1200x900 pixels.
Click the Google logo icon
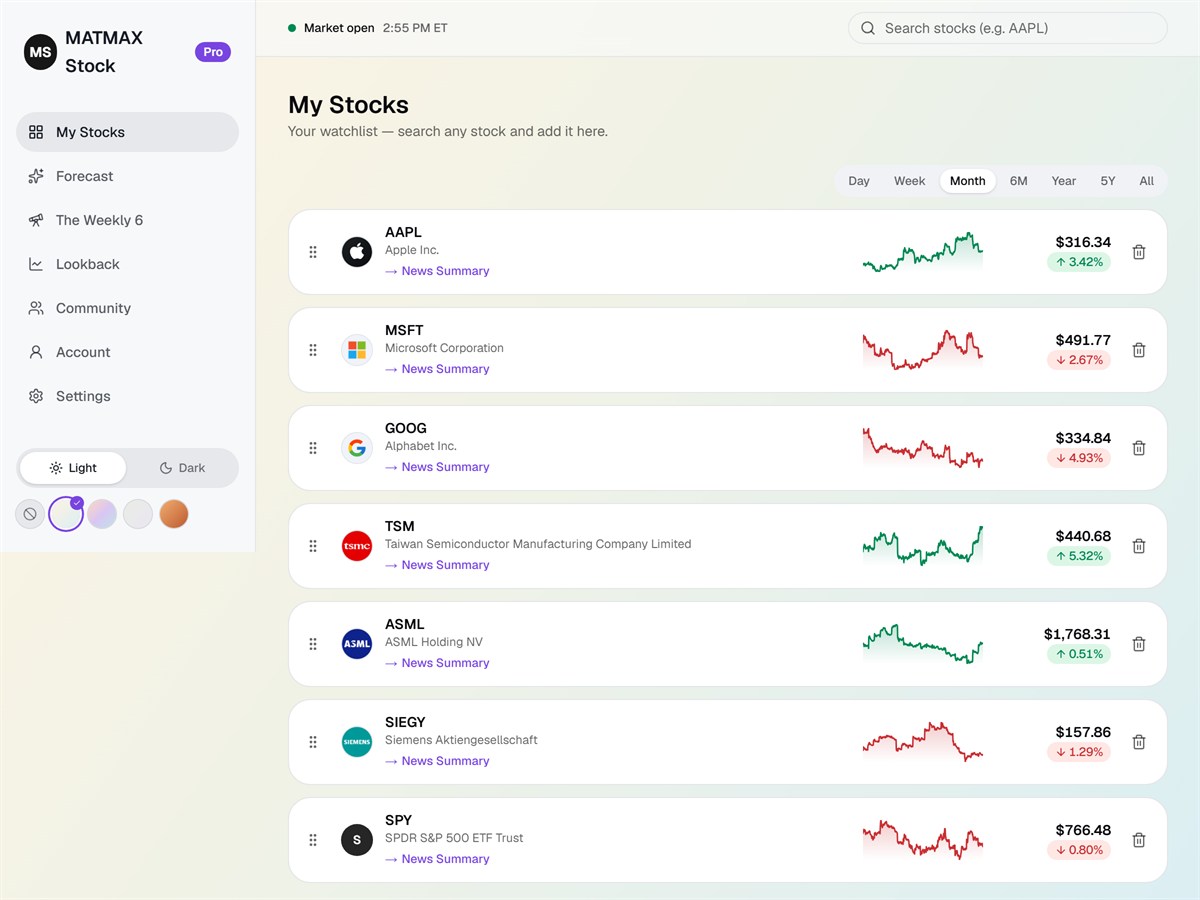[357, 448]
